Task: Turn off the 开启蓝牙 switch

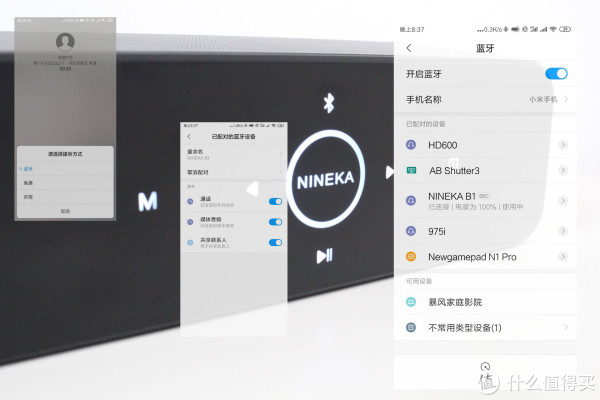Action: point(556,73)
